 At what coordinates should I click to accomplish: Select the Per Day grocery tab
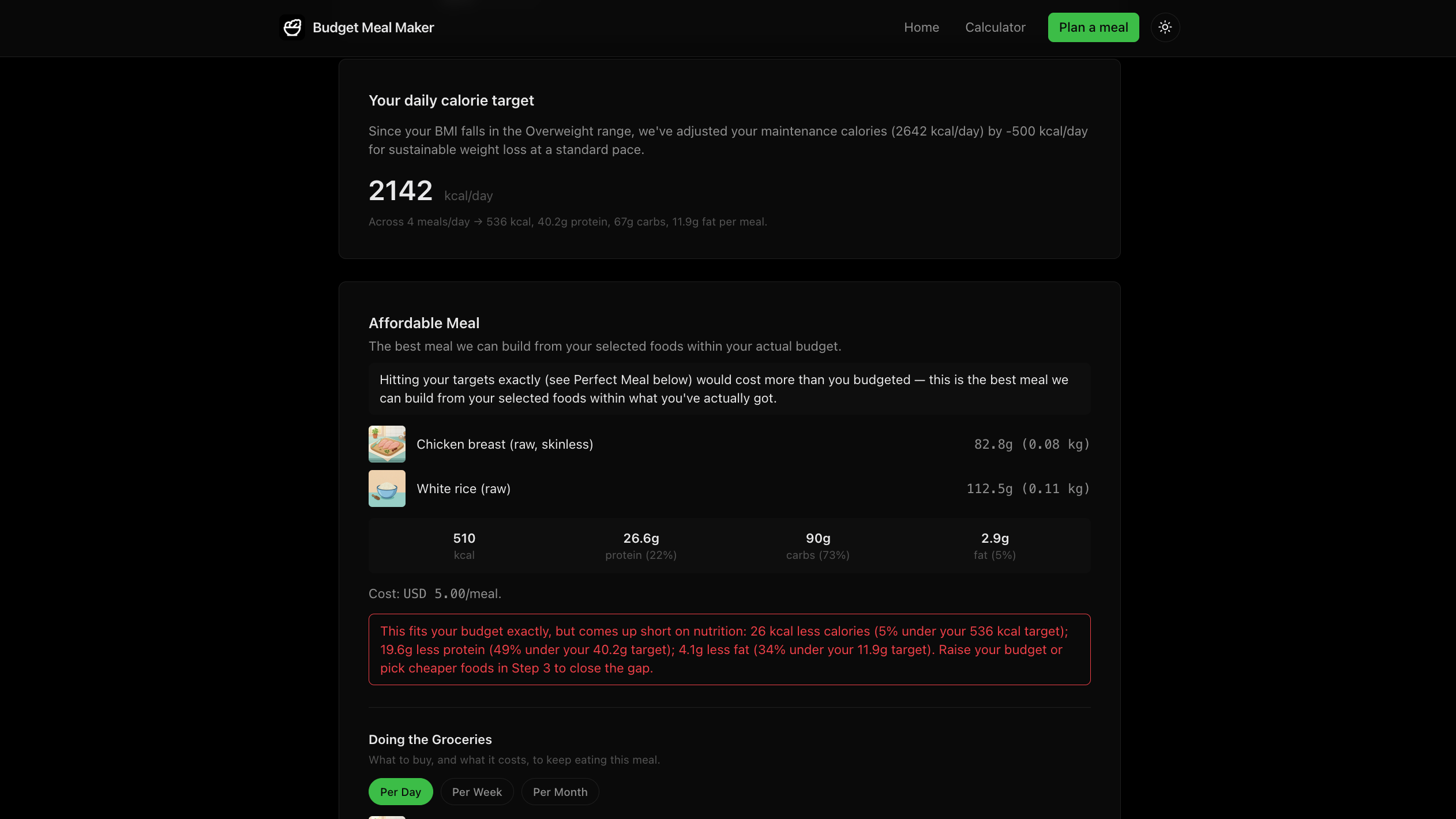click(x=400, y=791)
